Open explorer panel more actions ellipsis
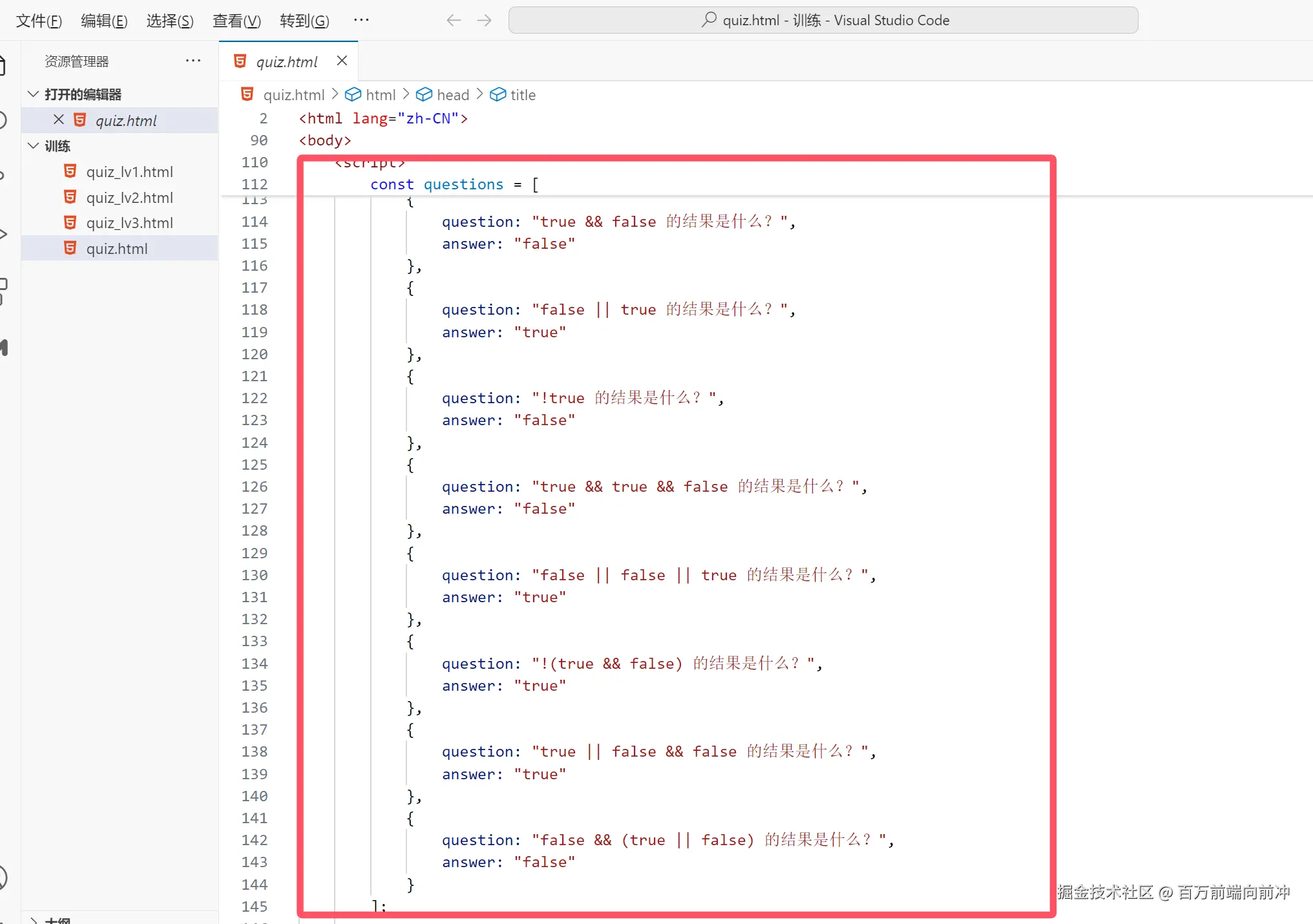The image size is (1313, 924). click(x=193, y=61)
